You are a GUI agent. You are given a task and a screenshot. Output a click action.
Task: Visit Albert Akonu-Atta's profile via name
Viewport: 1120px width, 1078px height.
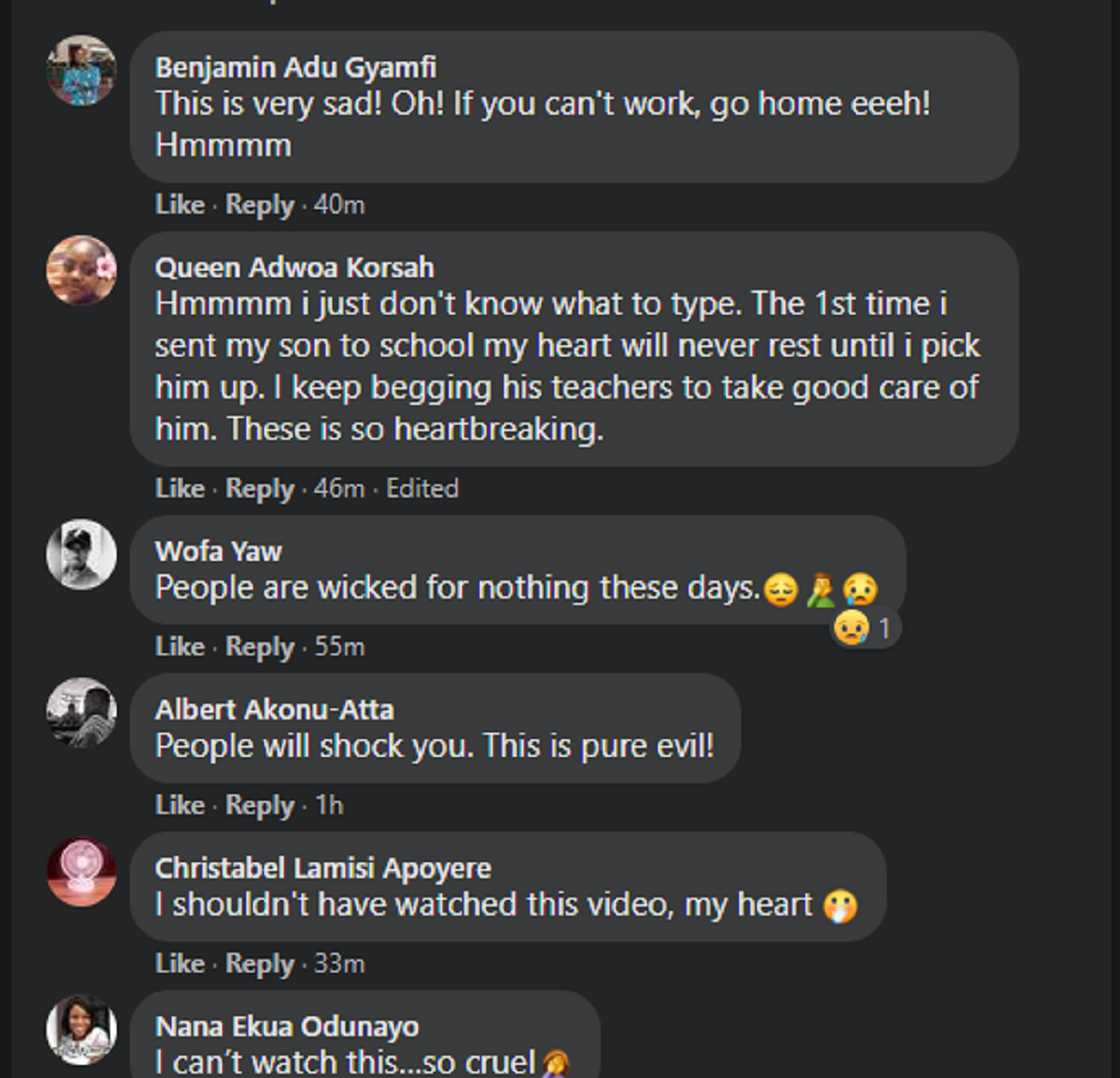(x=274, y=710)
